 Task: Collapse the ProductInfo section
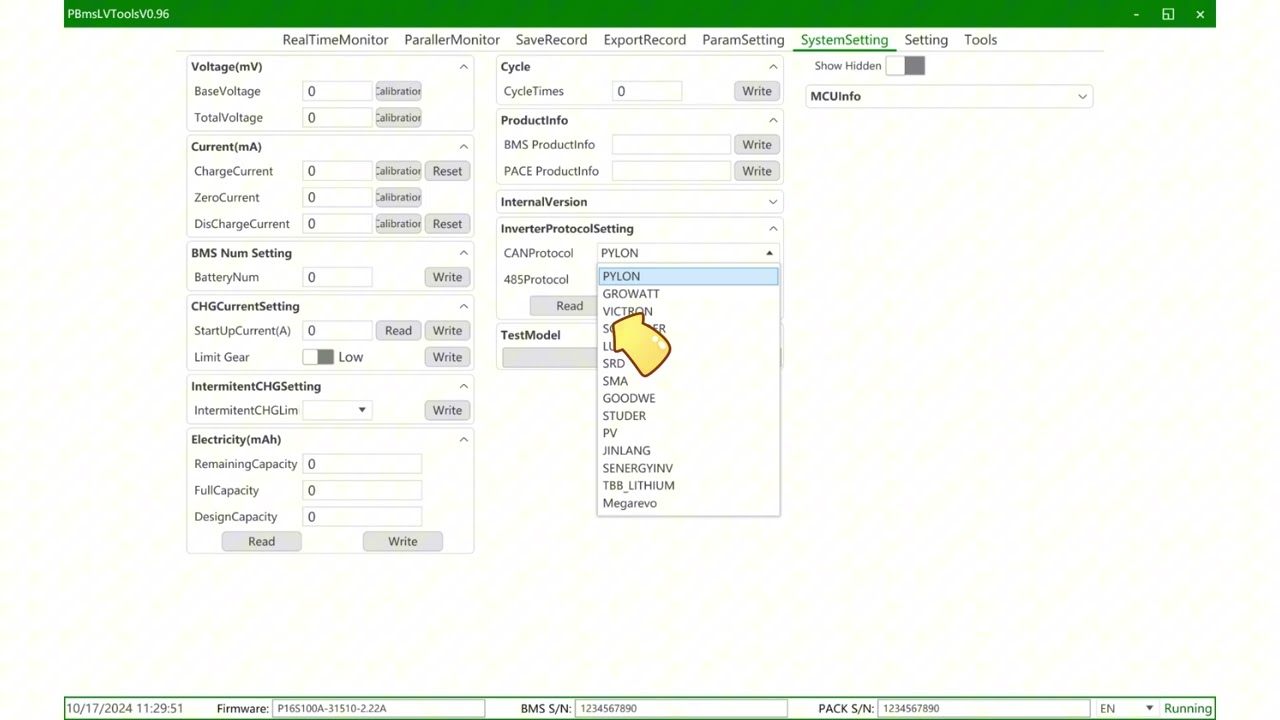(x=773, y=120)
